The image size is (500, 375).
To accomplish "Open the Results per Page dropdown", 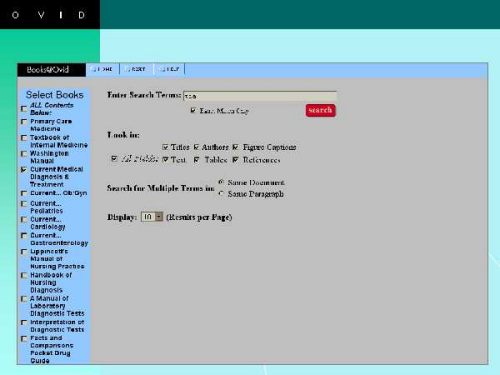I will click(152, 217).
